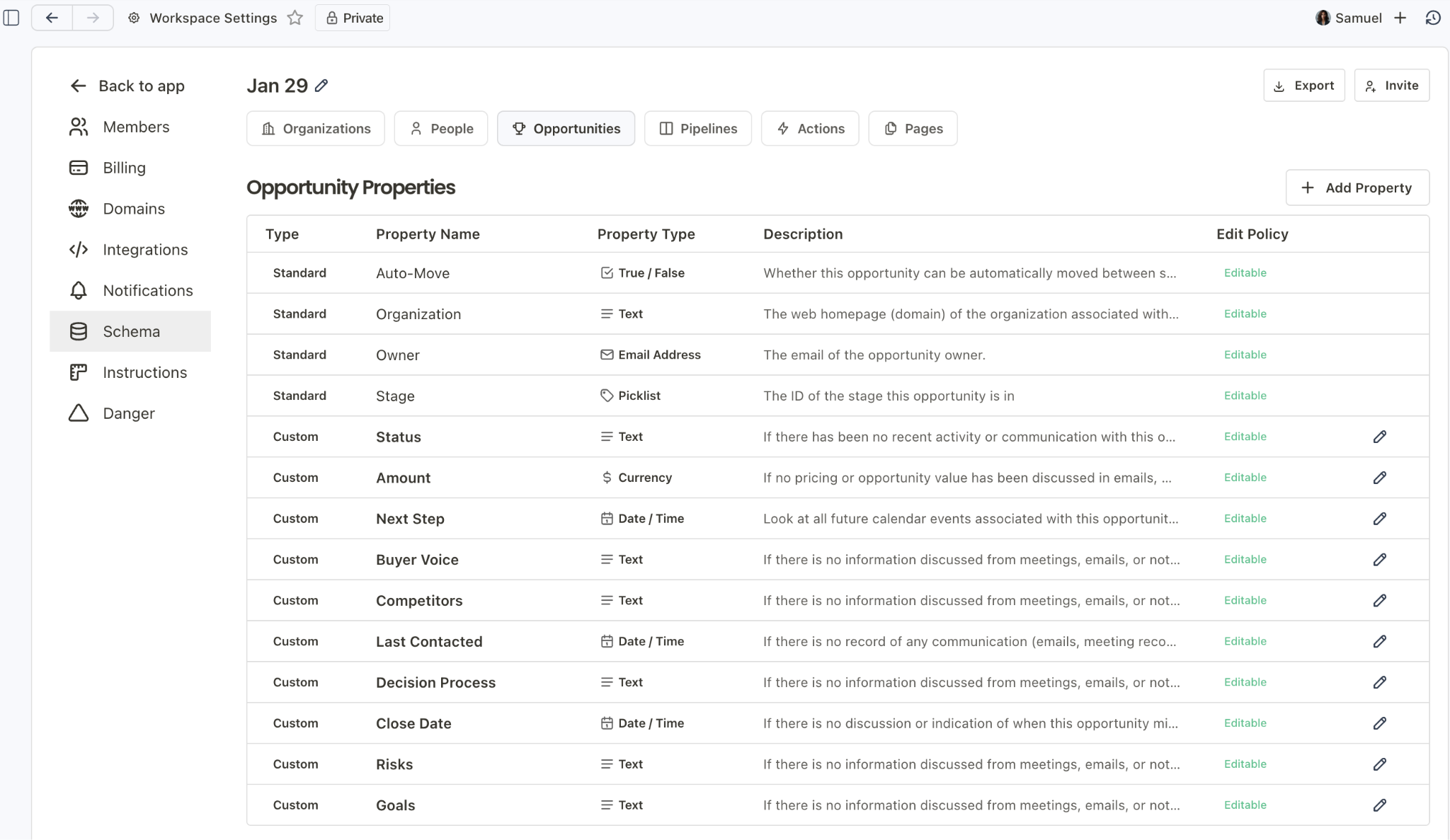Navigate back with the left arrow button
The image size is (1450, 840).
click(x=52, y=18)
